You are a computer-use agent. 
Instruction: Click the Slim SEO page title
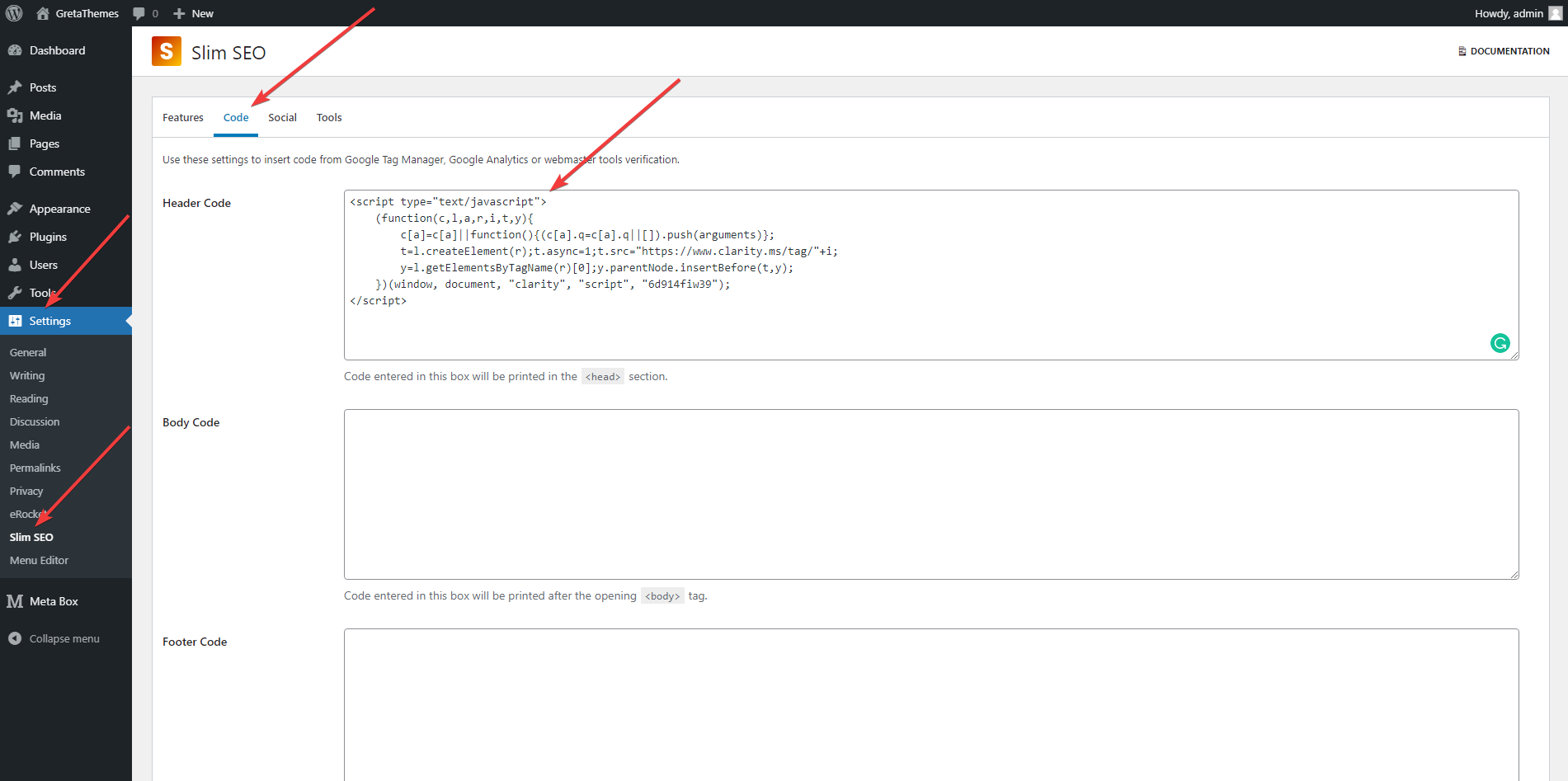click(x=228, y=53)
